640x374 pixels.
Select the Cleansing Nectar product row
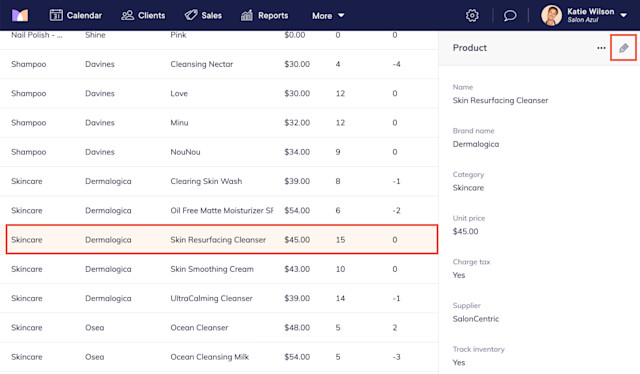pos(219,64)
